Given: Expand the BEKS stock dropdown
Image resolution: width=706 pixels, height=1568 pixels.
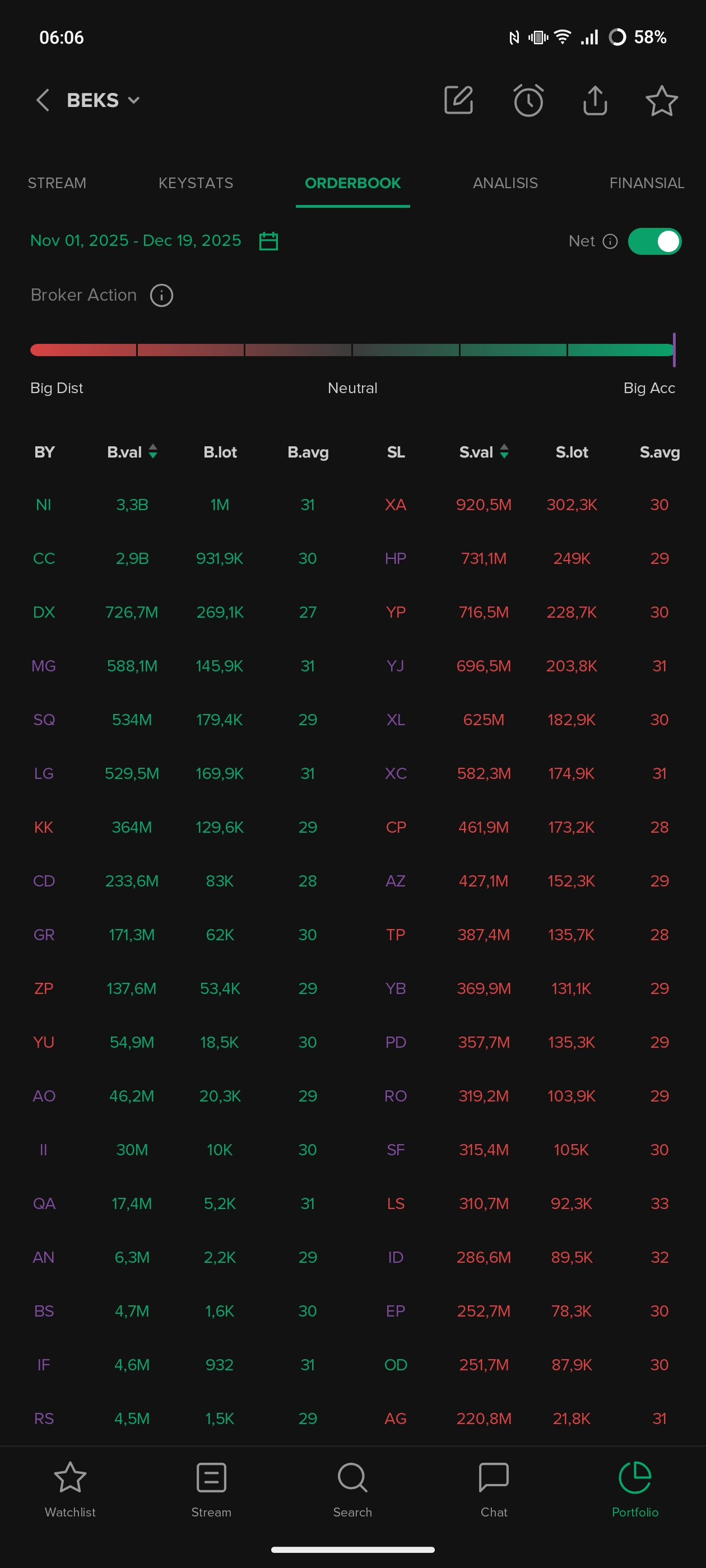Looking at the screenshot, I should 134,100.
